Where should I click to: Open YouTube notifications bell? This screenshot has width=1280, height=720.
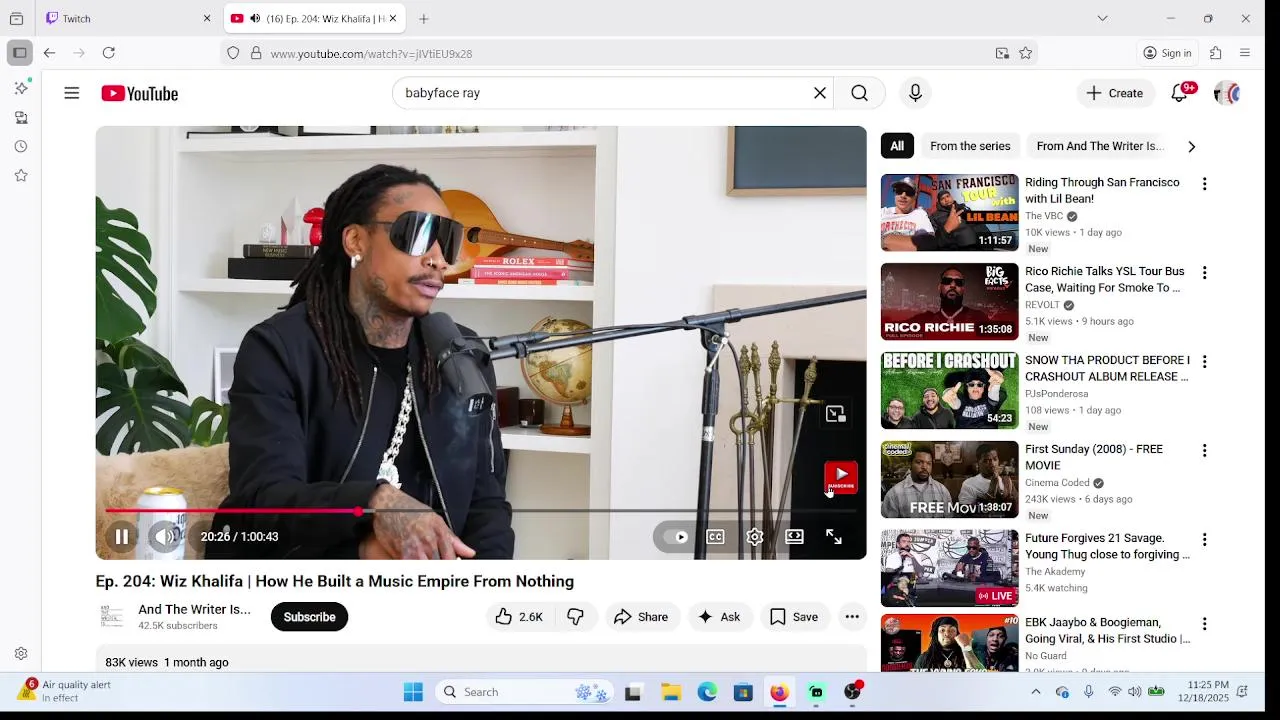(1180, 93)
